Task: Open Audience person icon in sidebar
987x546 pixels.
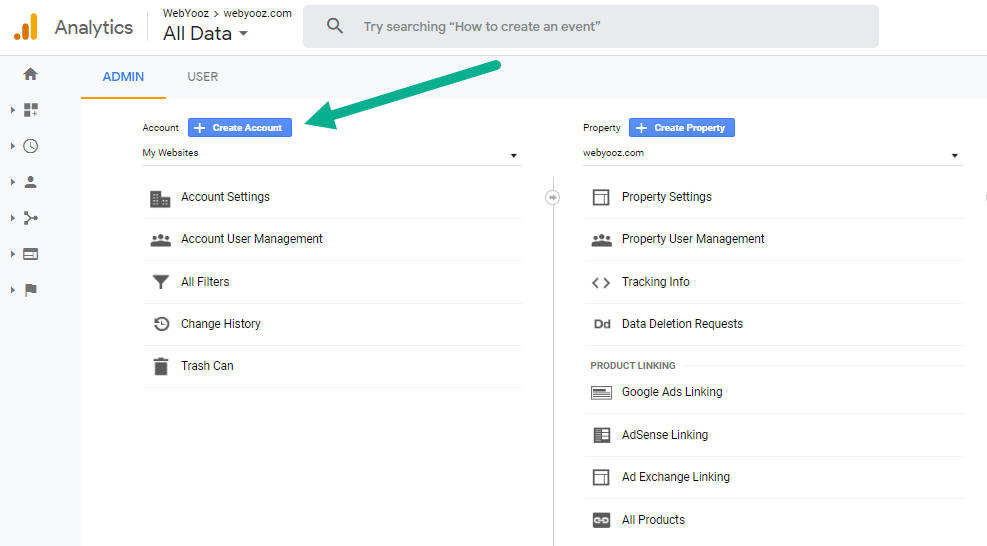Action: pos(30,182)
